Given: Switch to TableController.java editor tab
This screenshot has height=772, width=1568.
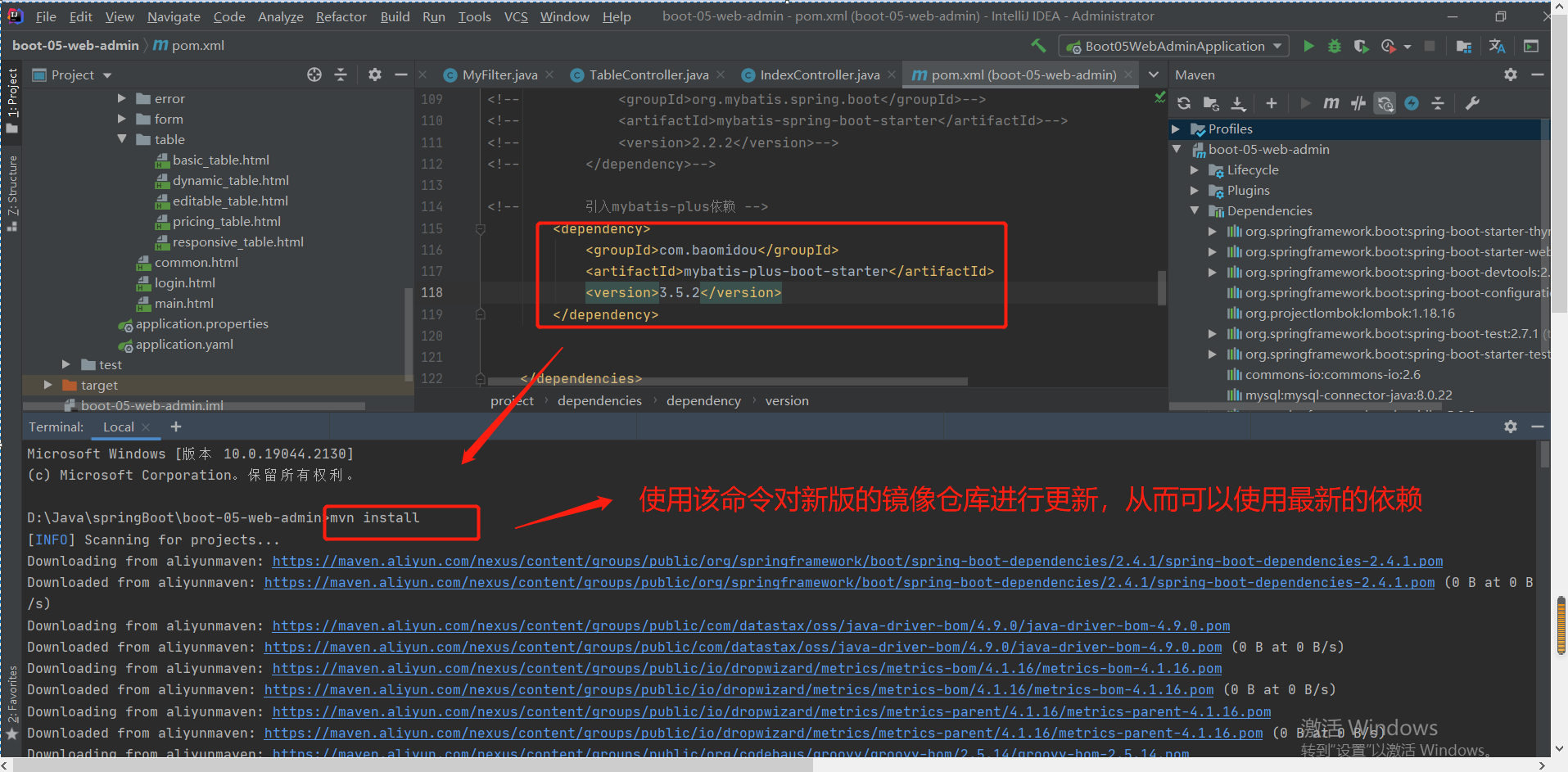Looking at the screenshot, I should [648, 74].
